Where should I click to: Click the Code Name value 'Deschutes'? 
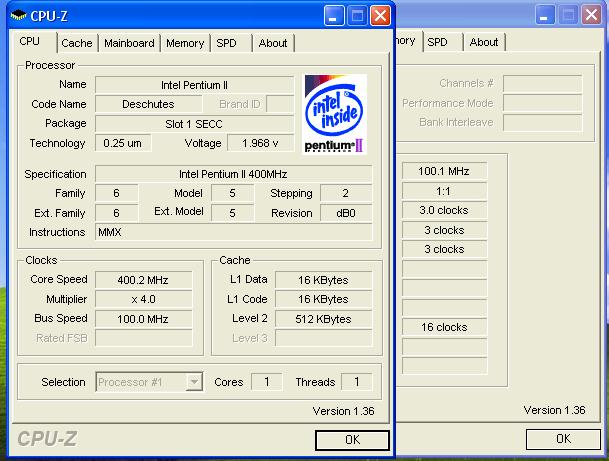pos(148,104)
